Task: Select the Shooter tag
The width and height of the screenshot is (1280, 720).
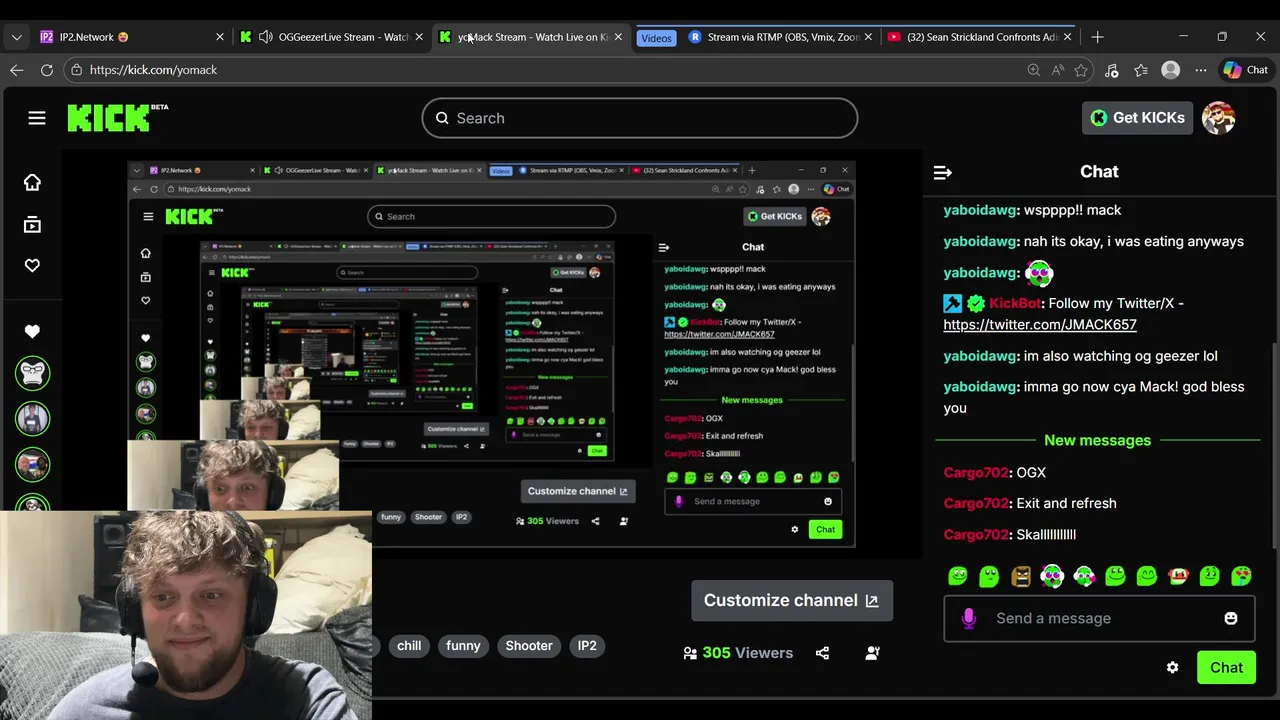Action: point(529,646)
